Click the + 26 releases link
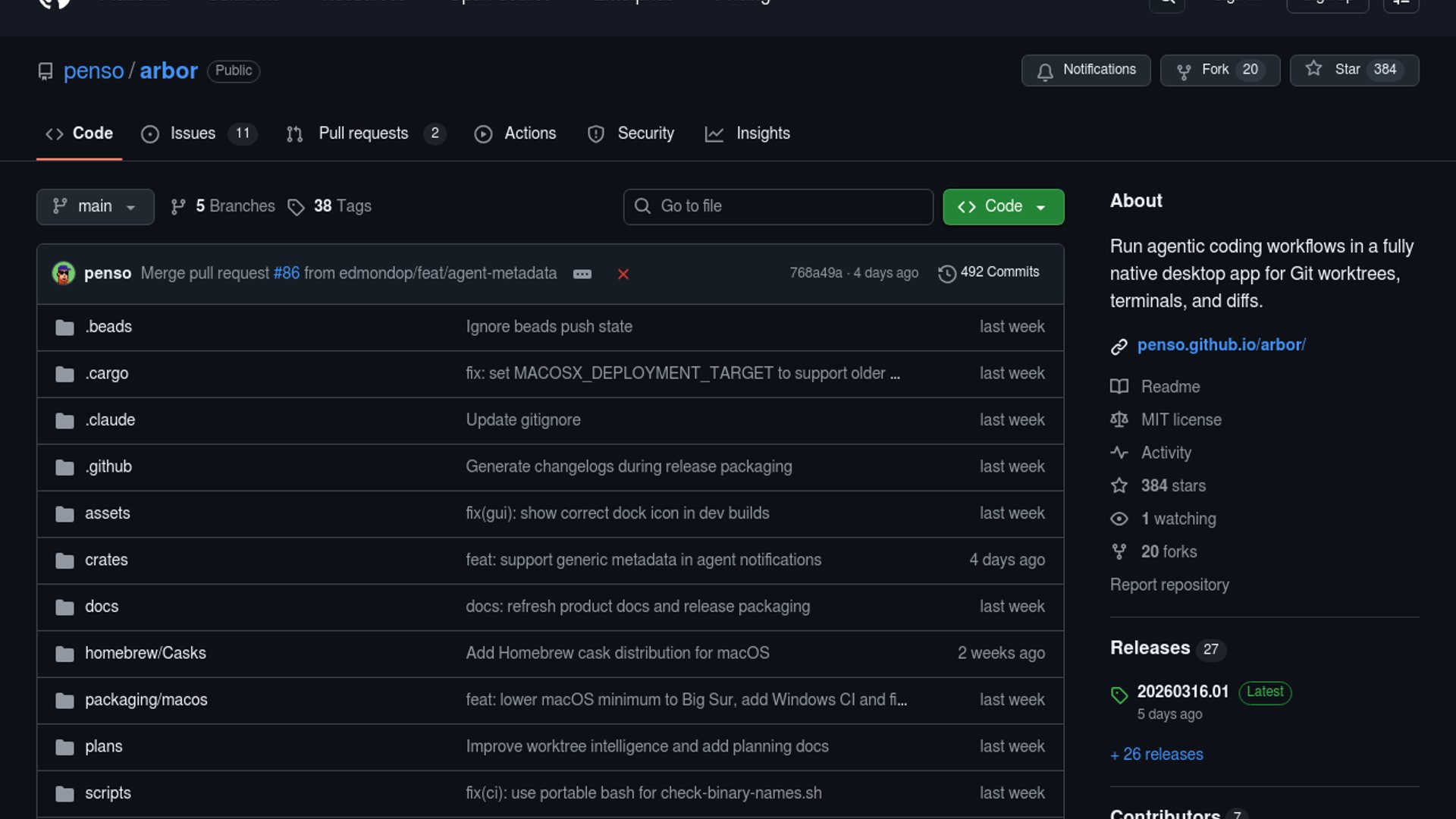 tap(1156, 755)
